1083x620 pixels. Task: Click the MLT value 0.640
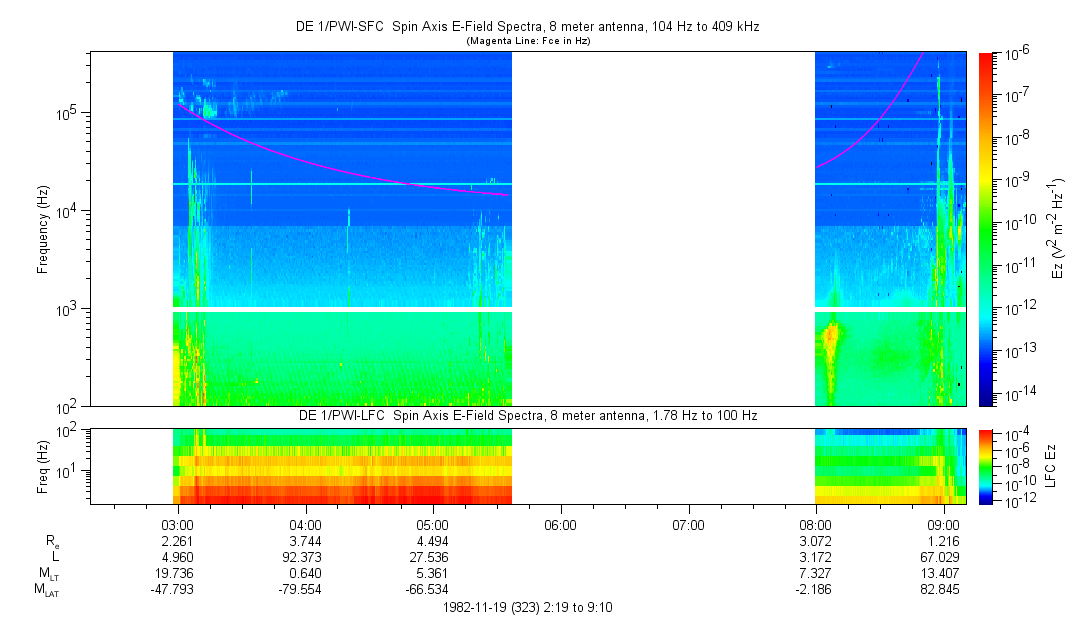tap(305, 573)
